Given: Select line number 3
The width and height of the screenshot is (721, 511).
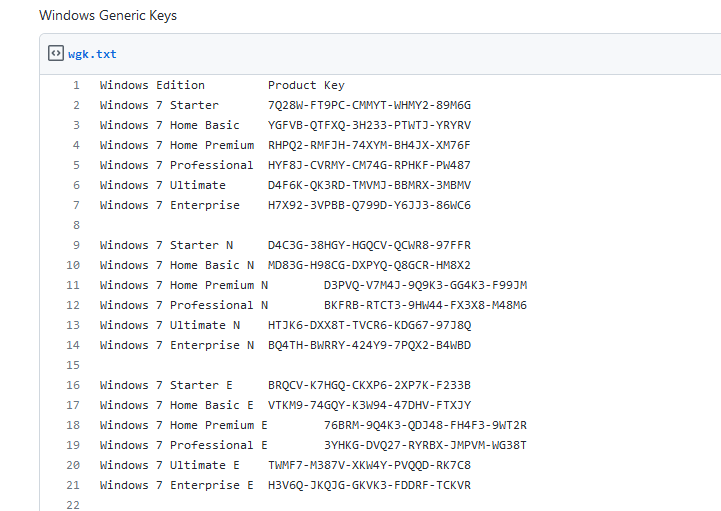Looking at the screenshot, I should click(x=76, y=125).
